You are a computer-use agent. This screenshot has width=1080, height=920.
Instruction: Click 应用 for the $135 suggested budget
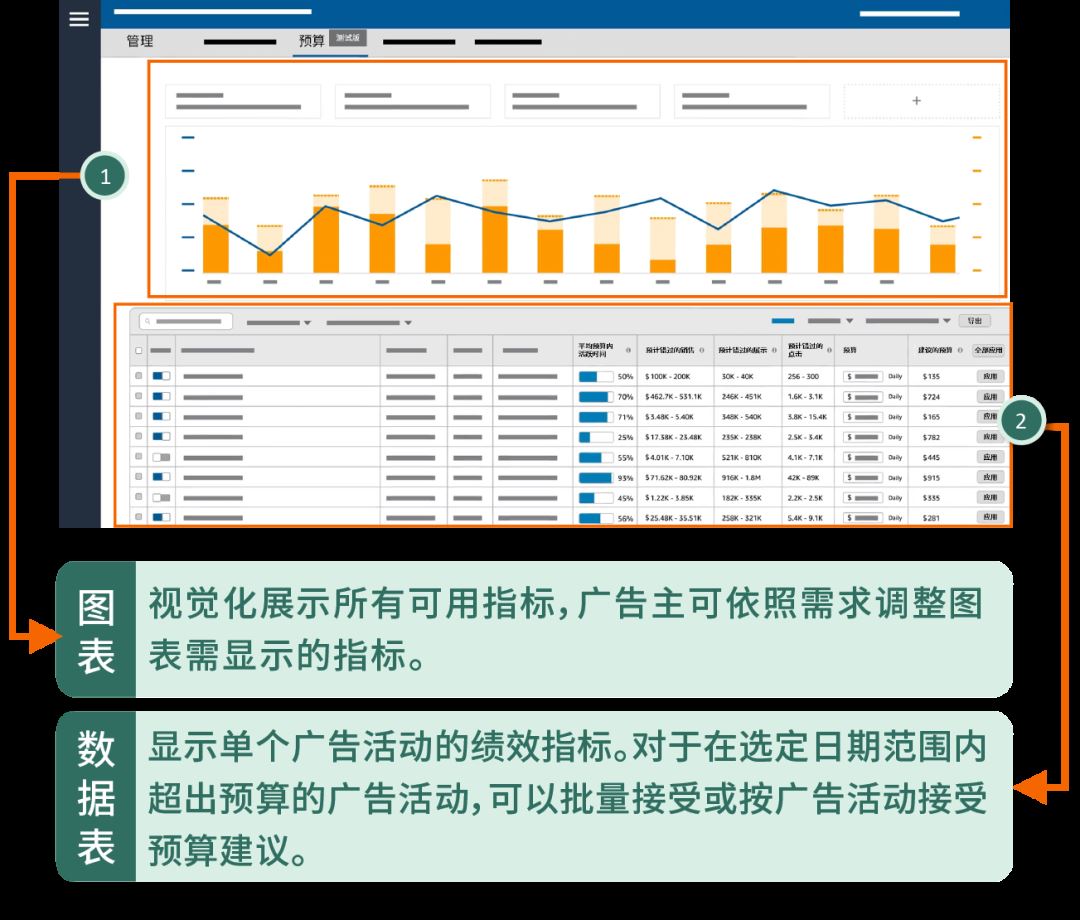[x=990, y=377]
